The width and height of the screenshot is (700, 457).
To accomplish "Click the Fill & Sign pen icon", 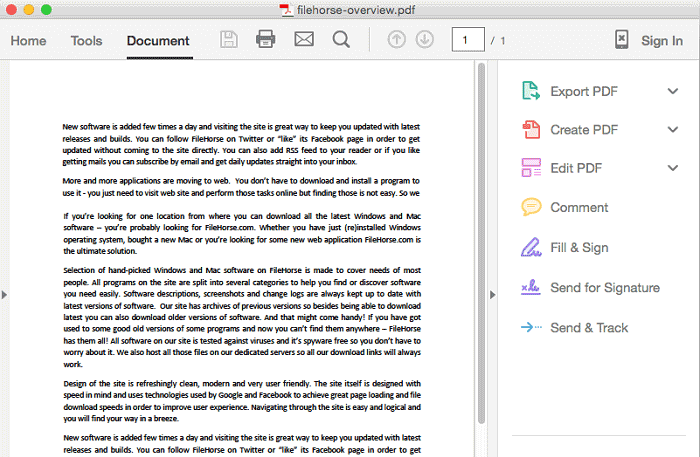I will tap(531, 247).
